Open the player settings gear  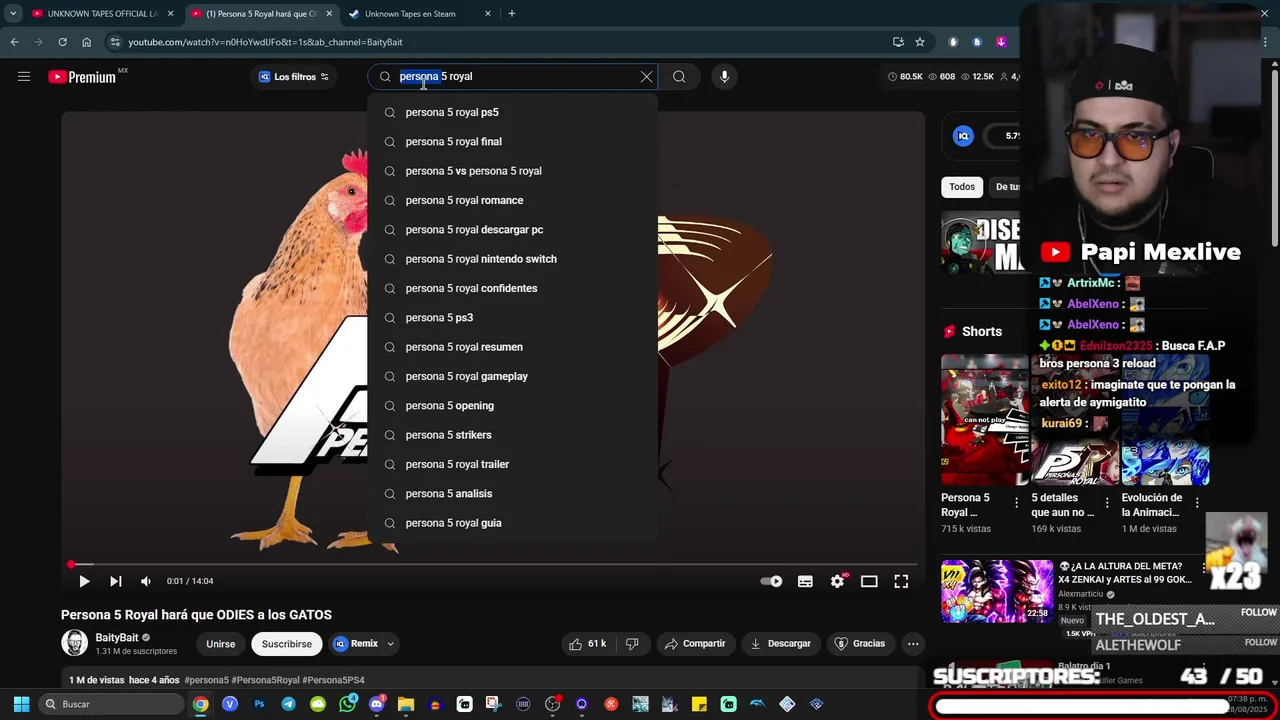tap(838, 581)
